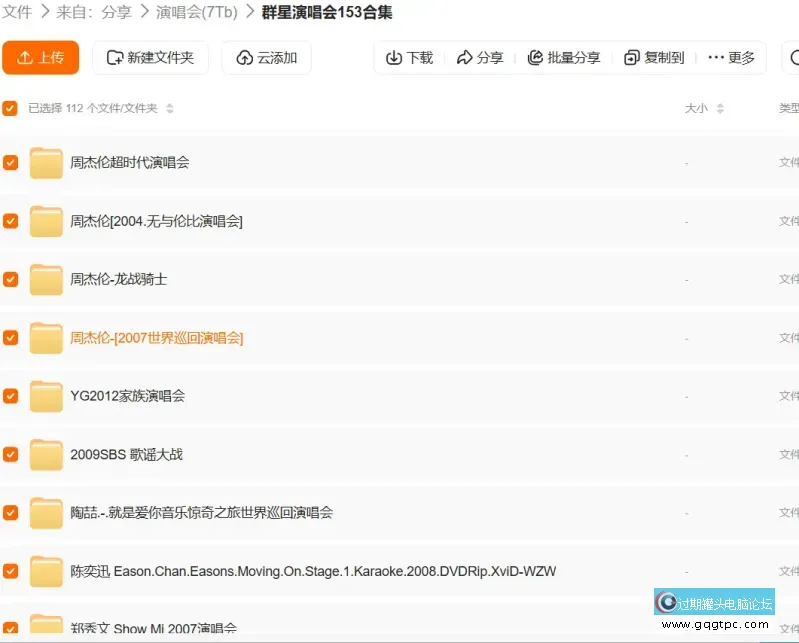Screen dimensions: 799x643
Task: Navigate to 演唱会(7Tb) breadcrumb folder
Action: click(197, 12)
